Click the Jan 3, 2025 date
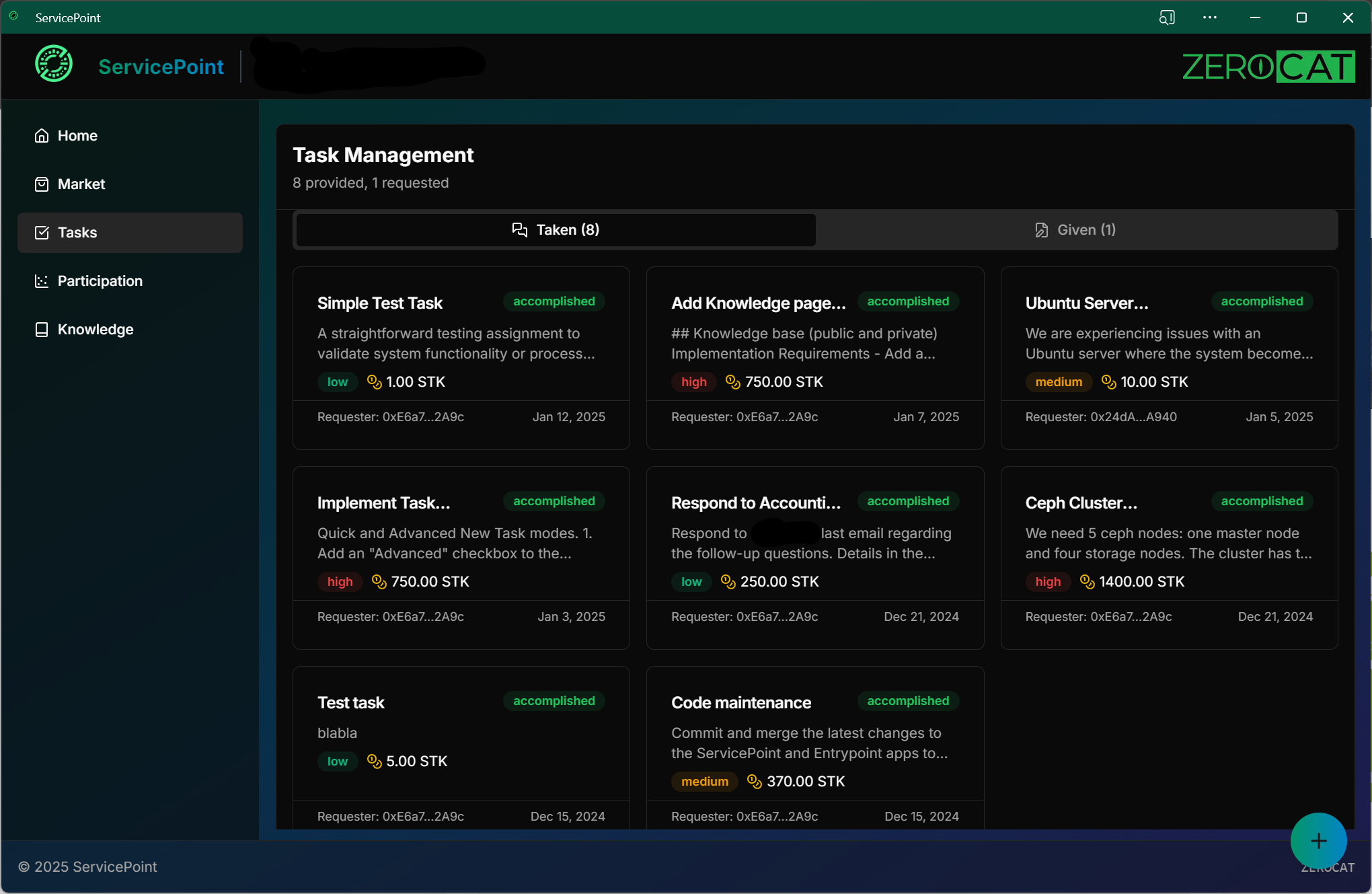This screenshot has width=1372, height=894. pyautogui.click(x=571, y=617)
